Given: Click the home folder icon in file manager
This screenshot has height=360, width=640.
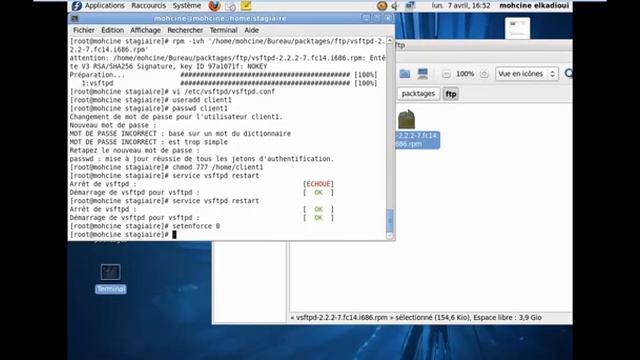Looking at the screenshot, I should (x=405, y=74).
